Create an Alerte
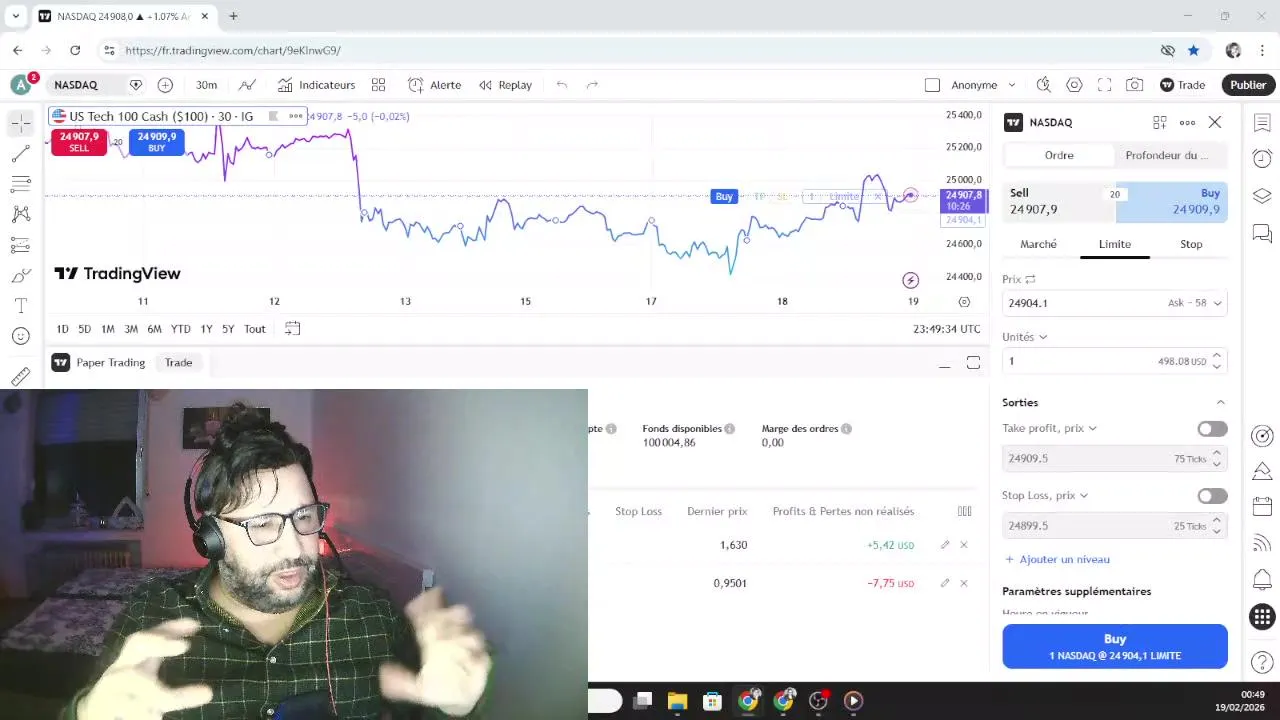 [x=435, y=85]
